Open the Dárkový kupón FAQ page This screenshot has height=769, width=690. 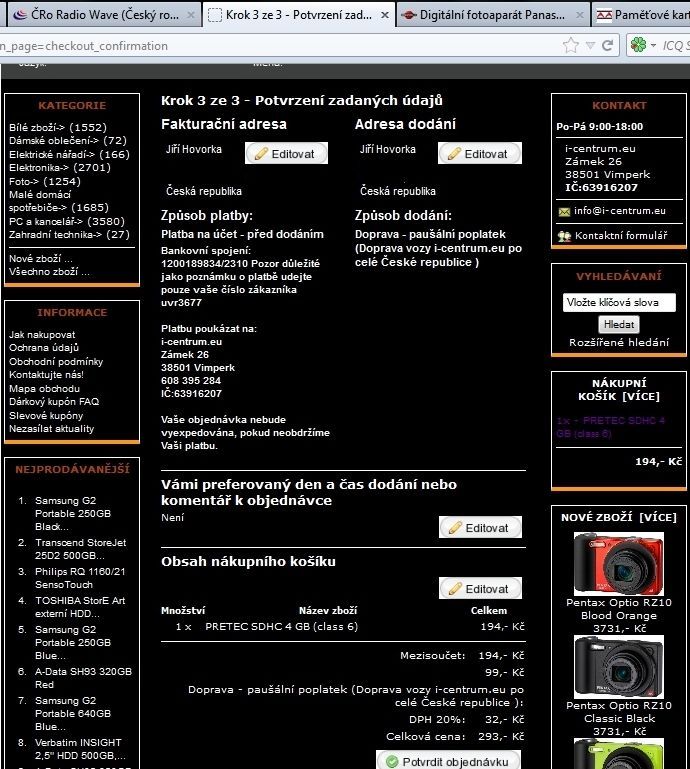pyautogui.click(x=54, y=402)
